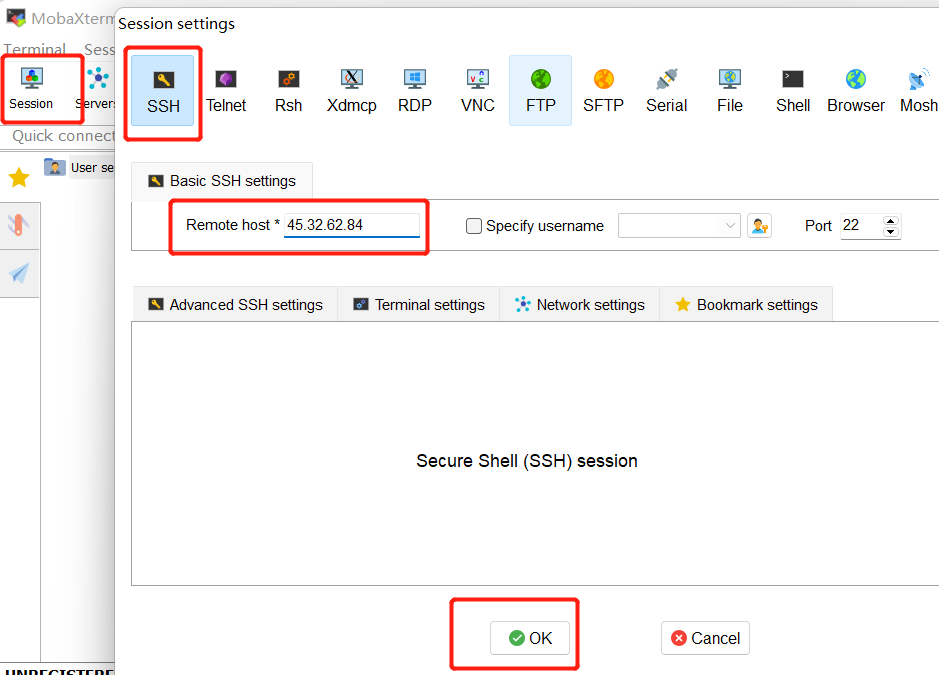Select the Serial session type

pyautogui.click(x=667, y=91)
